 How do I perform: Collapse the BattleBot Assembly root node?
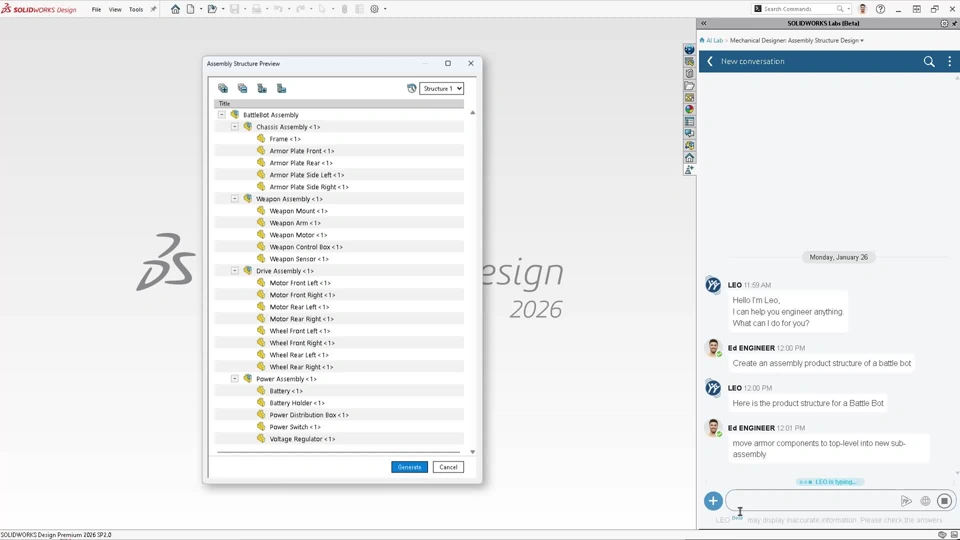(x=222, y=114)
